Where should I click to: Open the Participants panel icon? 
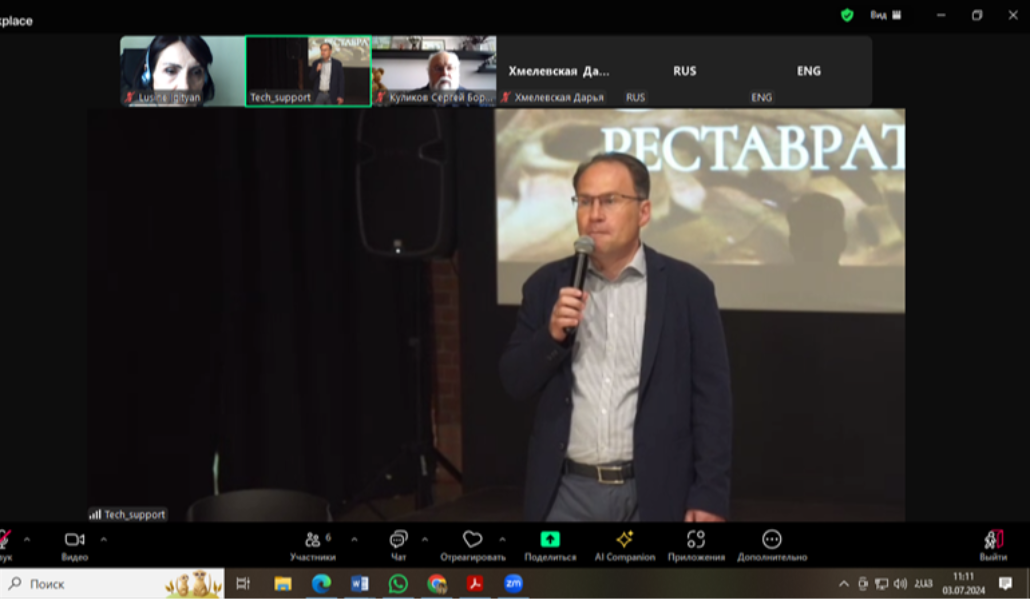(312, 540)
